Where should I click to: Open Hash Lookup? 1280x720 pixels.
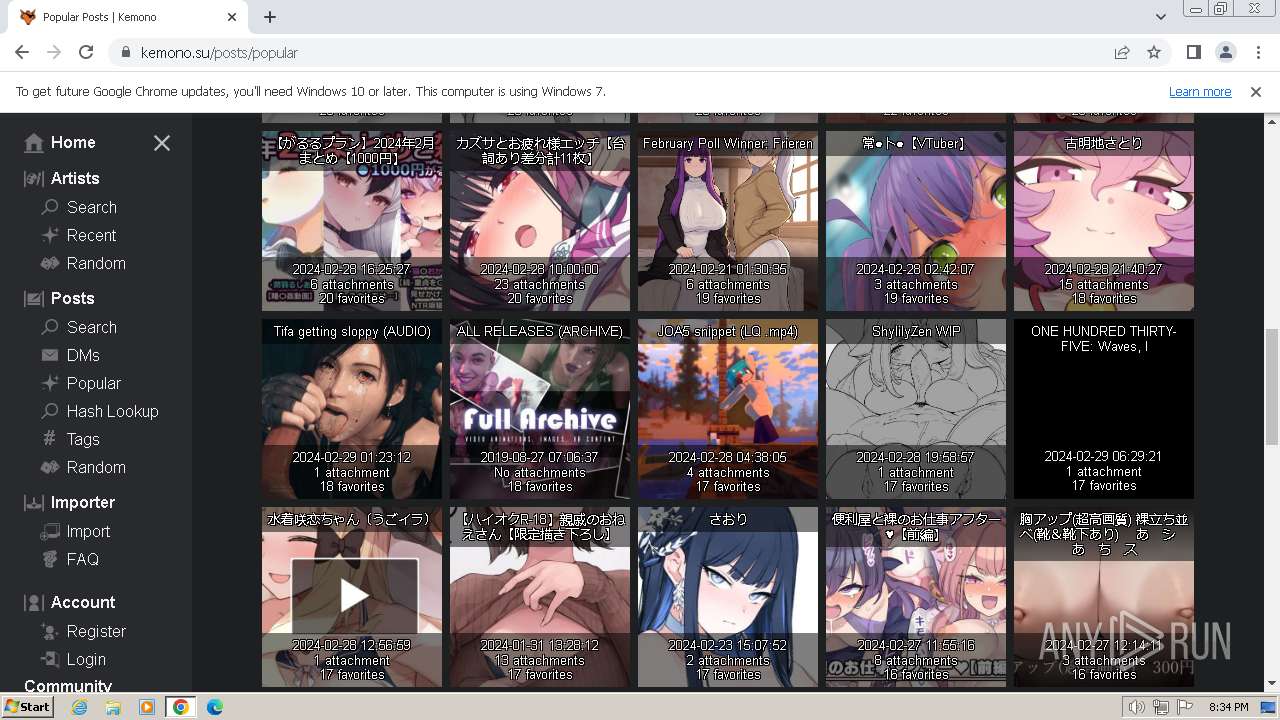(x=100, y=411)
